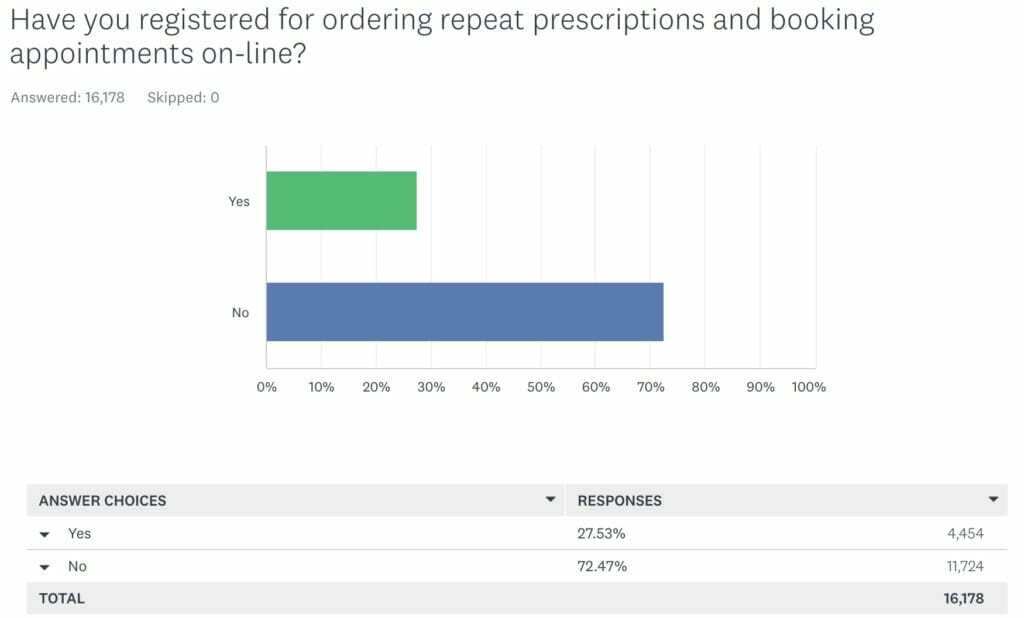The image size is (1024, 618).
Task: Select the Yes answer label in table
Action: (79, 534)
